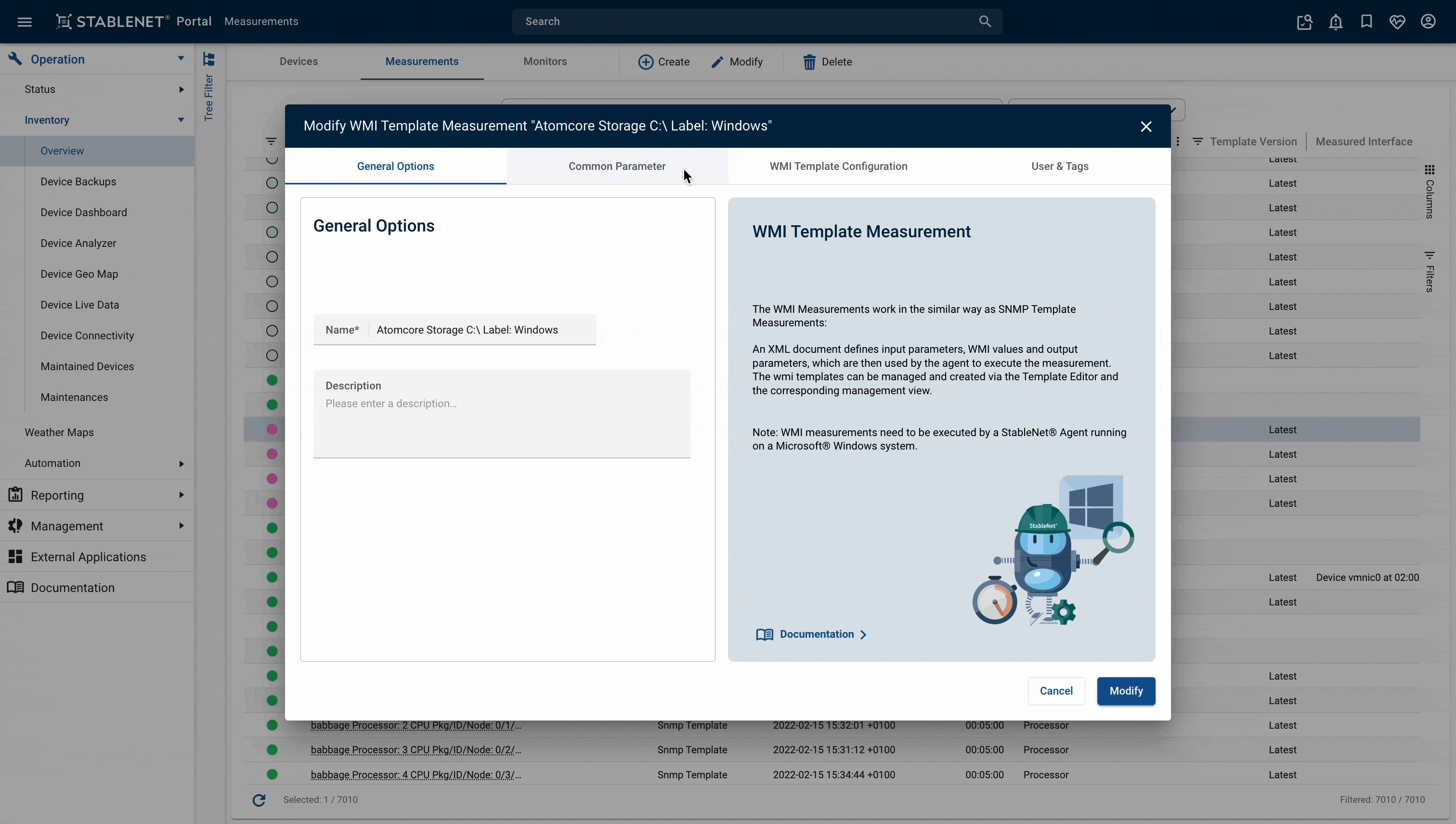The image size is (1456, 824).
Task: Click the refresh icon in table footer
Action: click(259, 799)
